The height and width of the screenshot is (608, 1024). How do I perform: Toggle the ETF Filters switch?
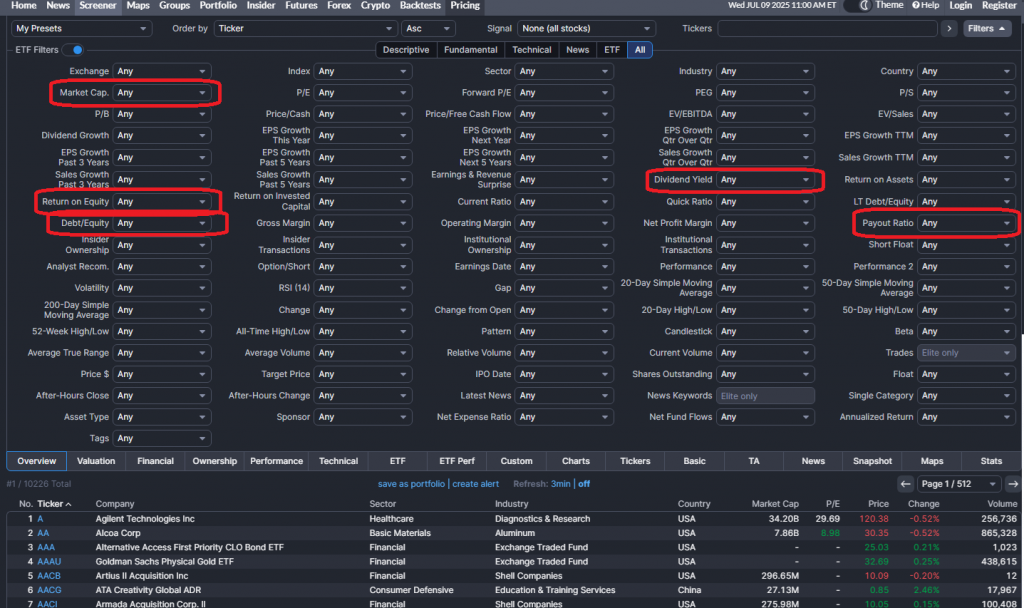pyautogui.click(x=73, y=50)
